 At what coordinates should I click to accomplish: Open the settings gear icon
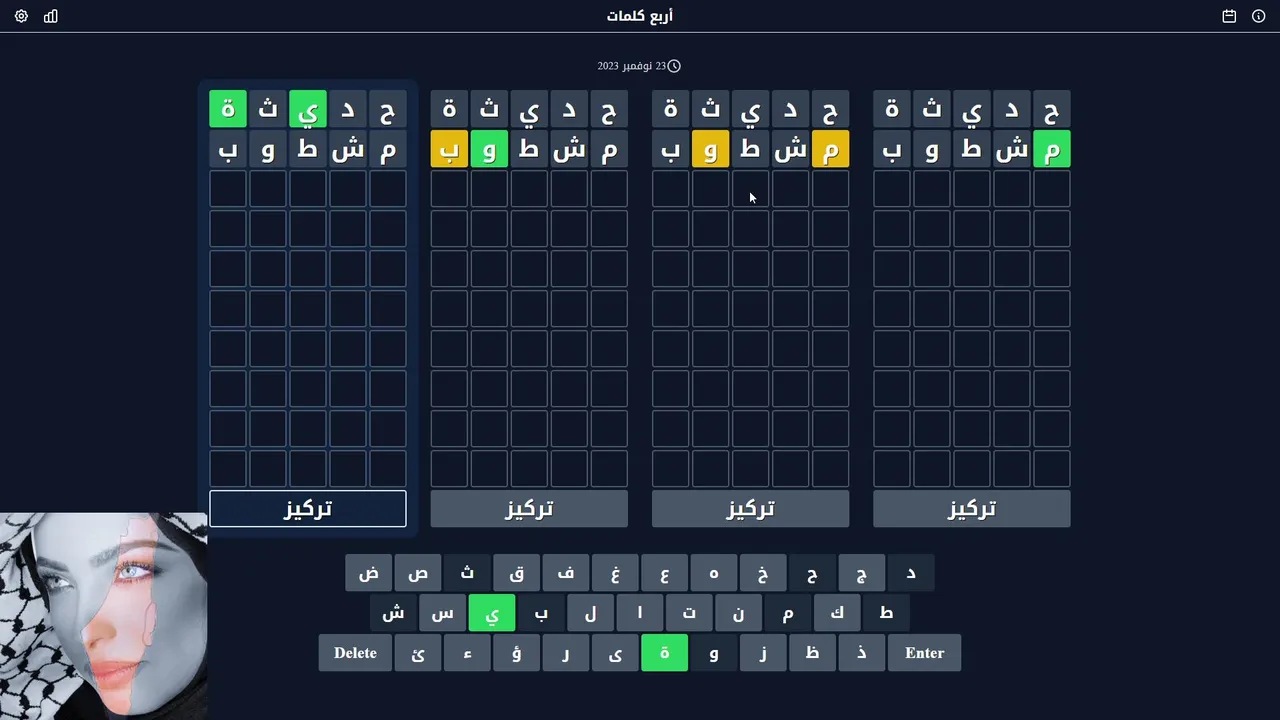tap(21, 16)
